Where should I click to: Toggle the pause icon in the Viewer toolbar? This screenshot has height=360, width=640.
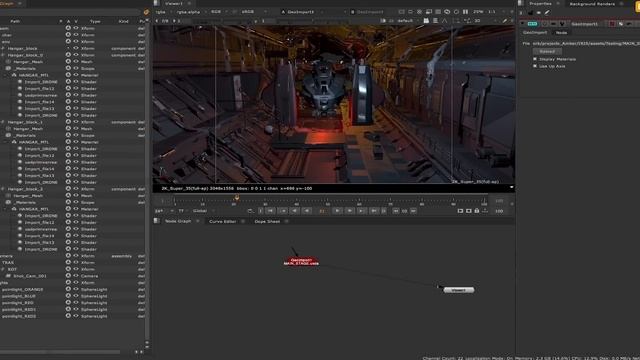(x=465, y=12)
